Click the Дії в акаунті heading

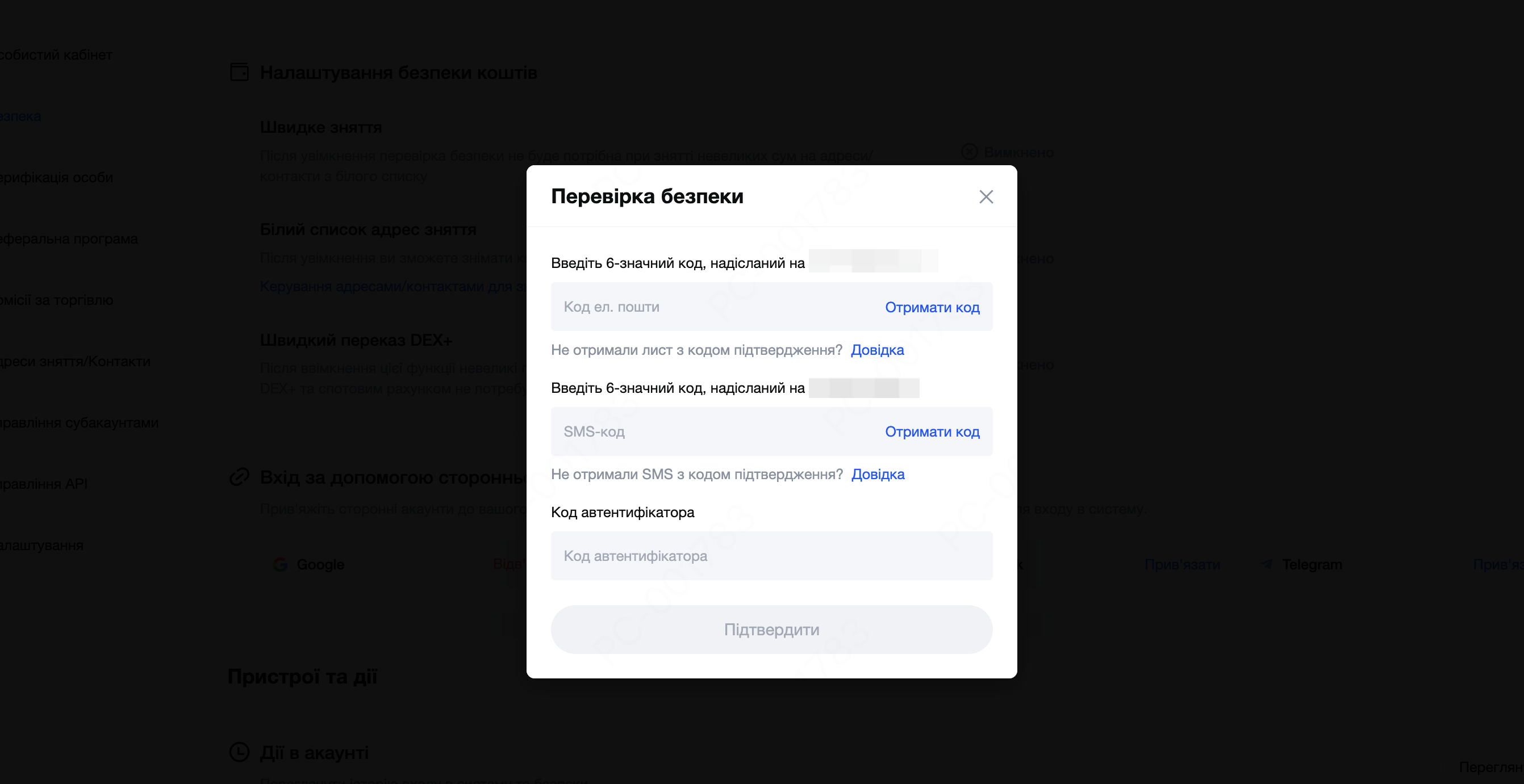coord(314,753)
